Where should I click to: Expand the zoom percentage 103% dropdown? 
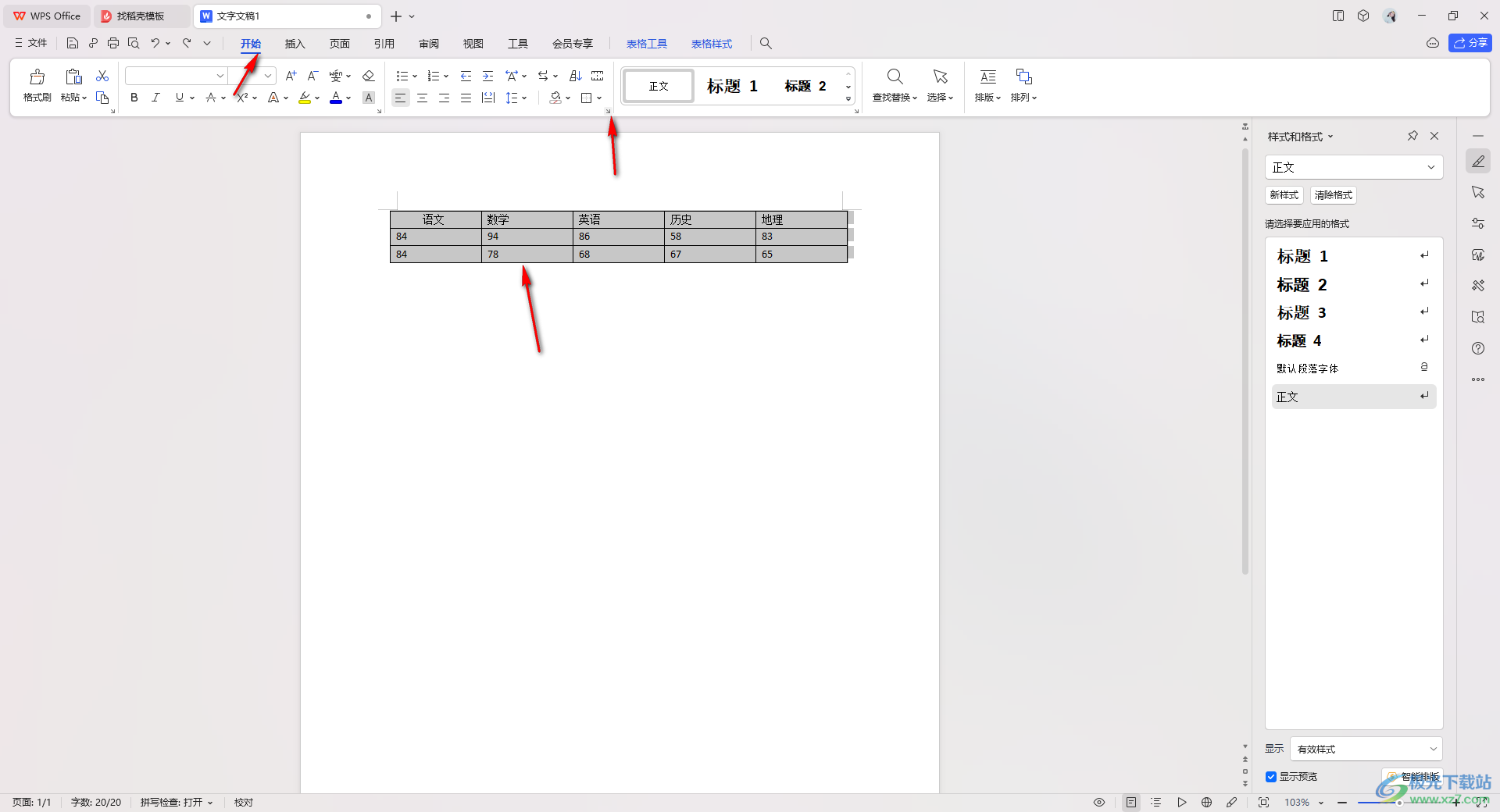[x=1321, y=803]
